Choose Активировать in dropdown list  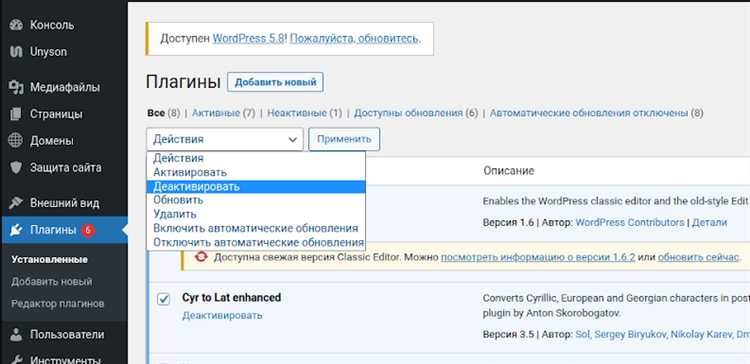click(256, 172)
